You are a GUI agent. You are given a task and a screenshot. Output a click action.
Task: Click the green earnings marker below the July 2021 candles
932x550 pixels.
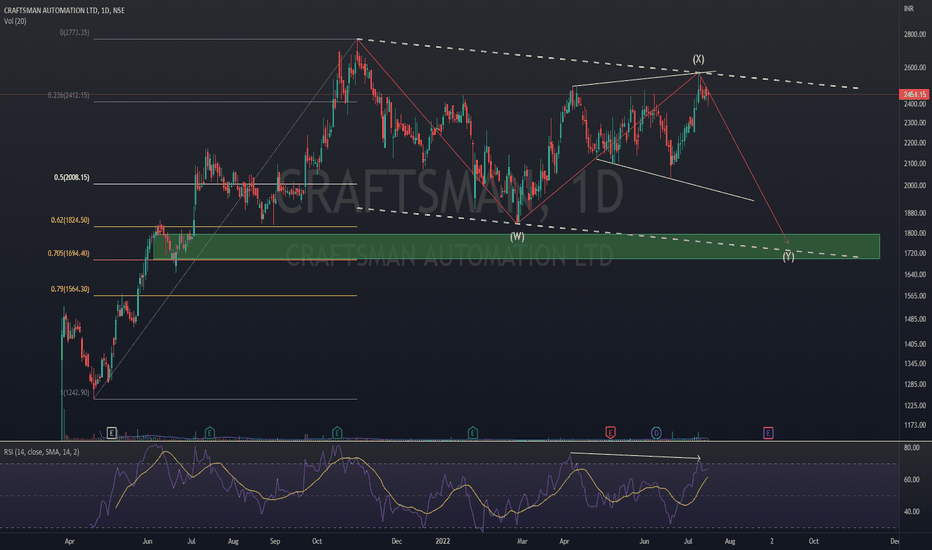click(x=209, y=433)
